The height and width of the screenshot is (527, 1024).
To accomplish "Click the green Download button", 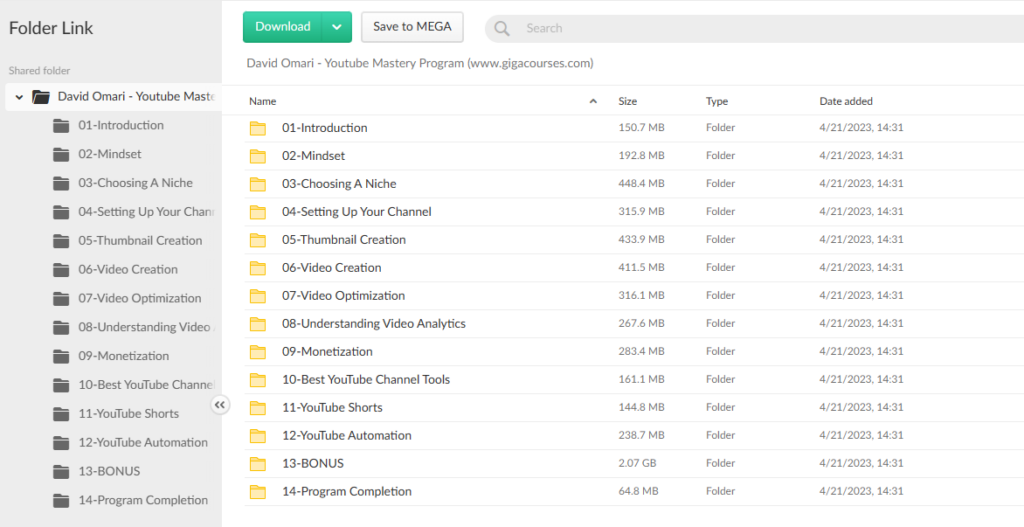I will pyautogui.click(x=283, y=27).
